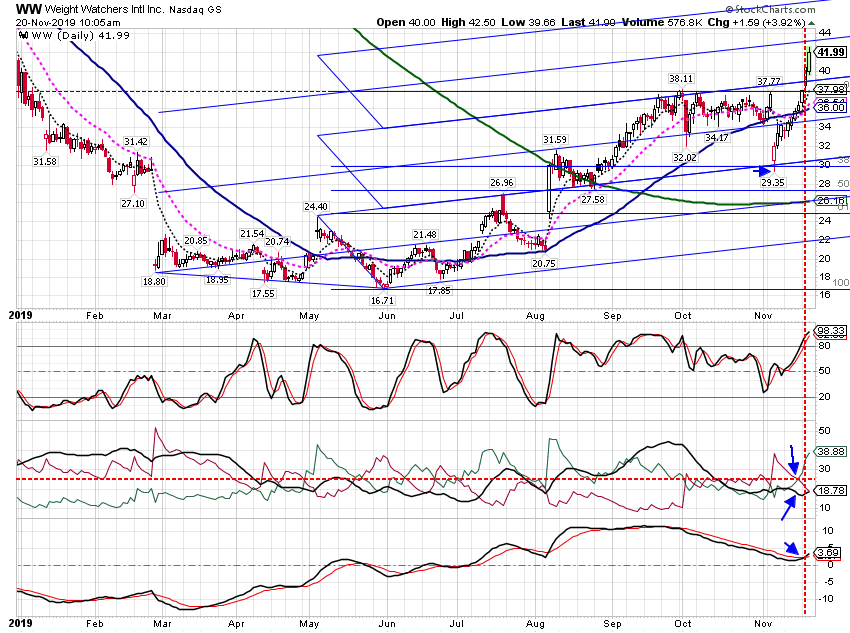This screenshot has height=633, width=850.
Task: Click the 'Low 39.66' header value
Action: tap(529, 22)
